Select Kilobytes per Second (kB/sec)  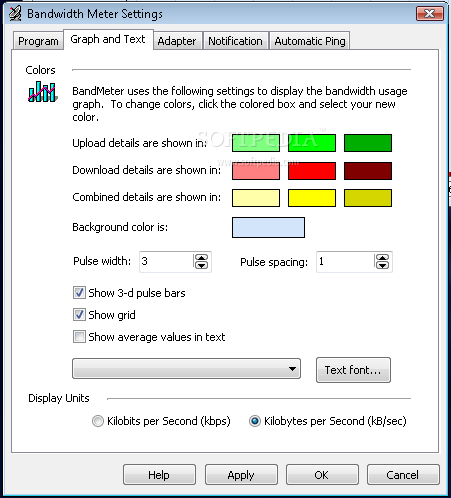[255, 421]
